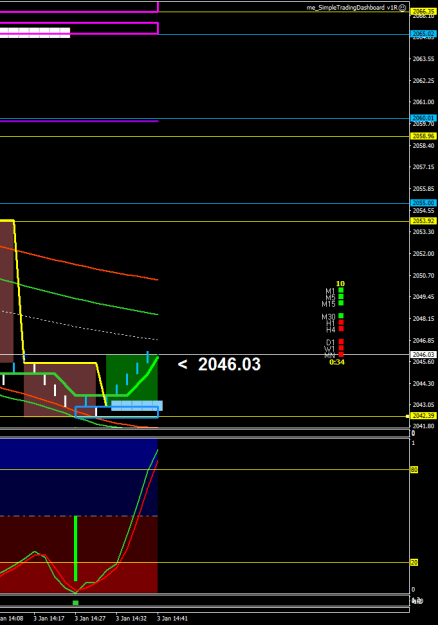Click the blue outlined rectangle near 2042.39
Screen dimensions: 438x625
coord(117,412)
